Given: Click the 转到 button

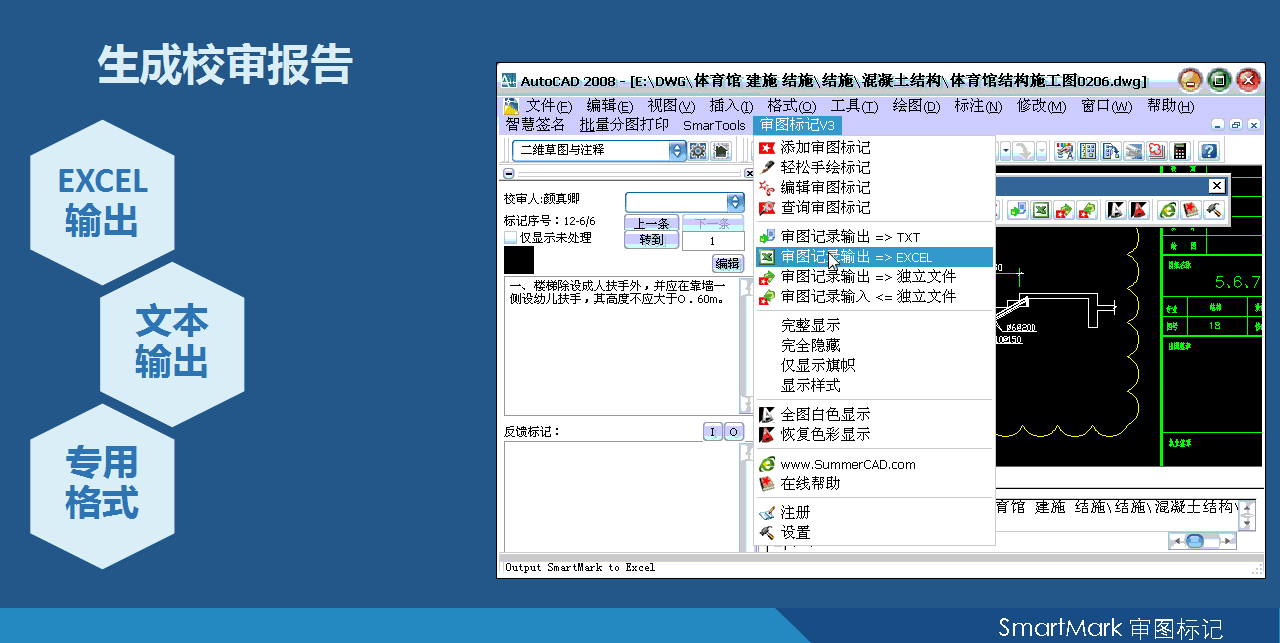Looking at the screenshot, I should [x=651, y=240].
